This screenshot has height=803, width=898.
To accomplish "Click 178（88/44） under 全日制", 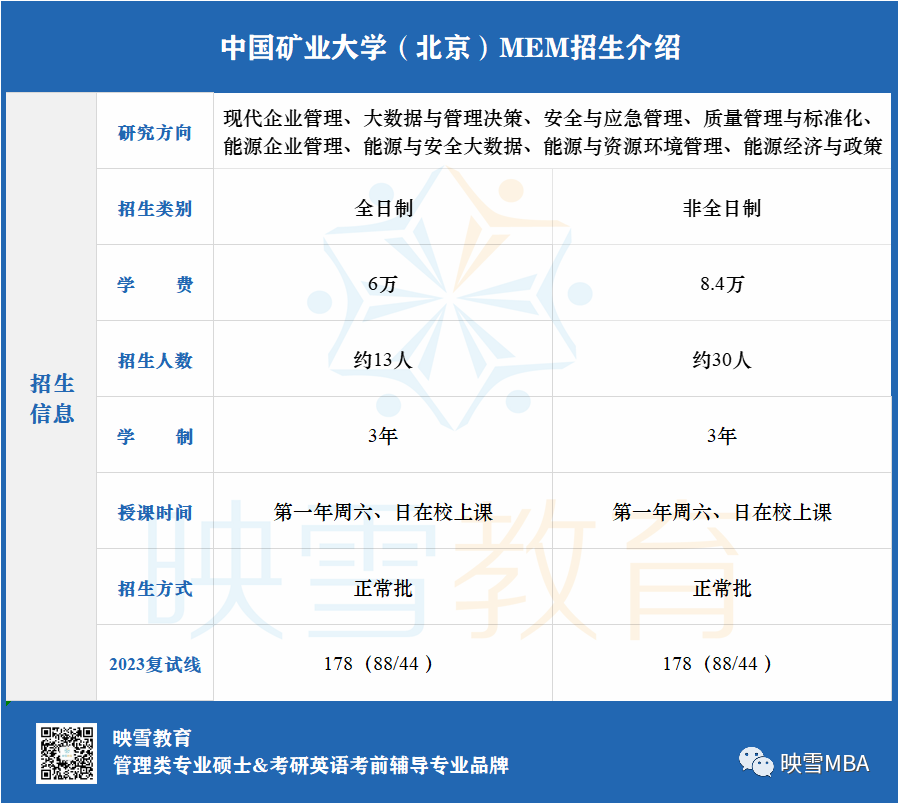I will point(379,663).
